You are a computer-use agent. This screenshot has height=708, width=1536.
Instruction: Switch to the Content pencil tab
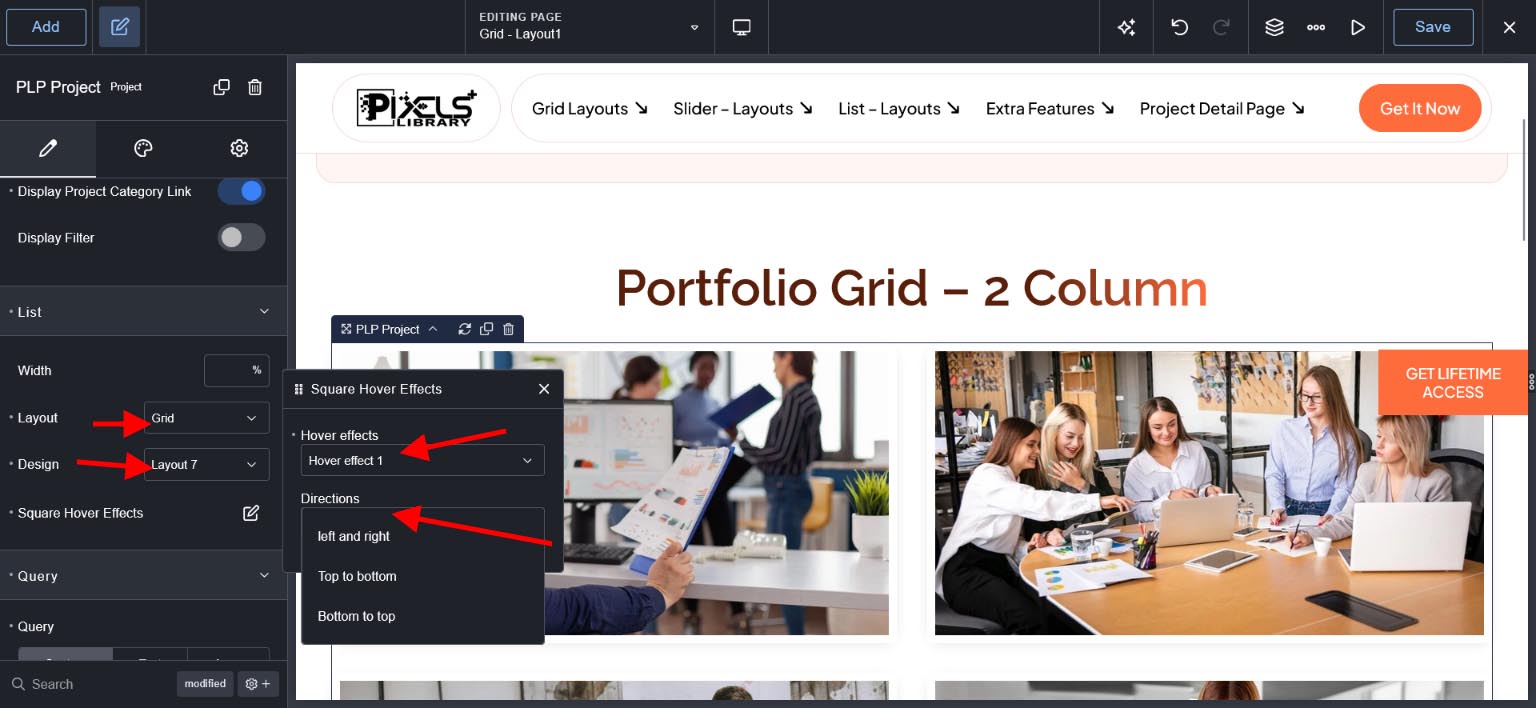point(48,148)
